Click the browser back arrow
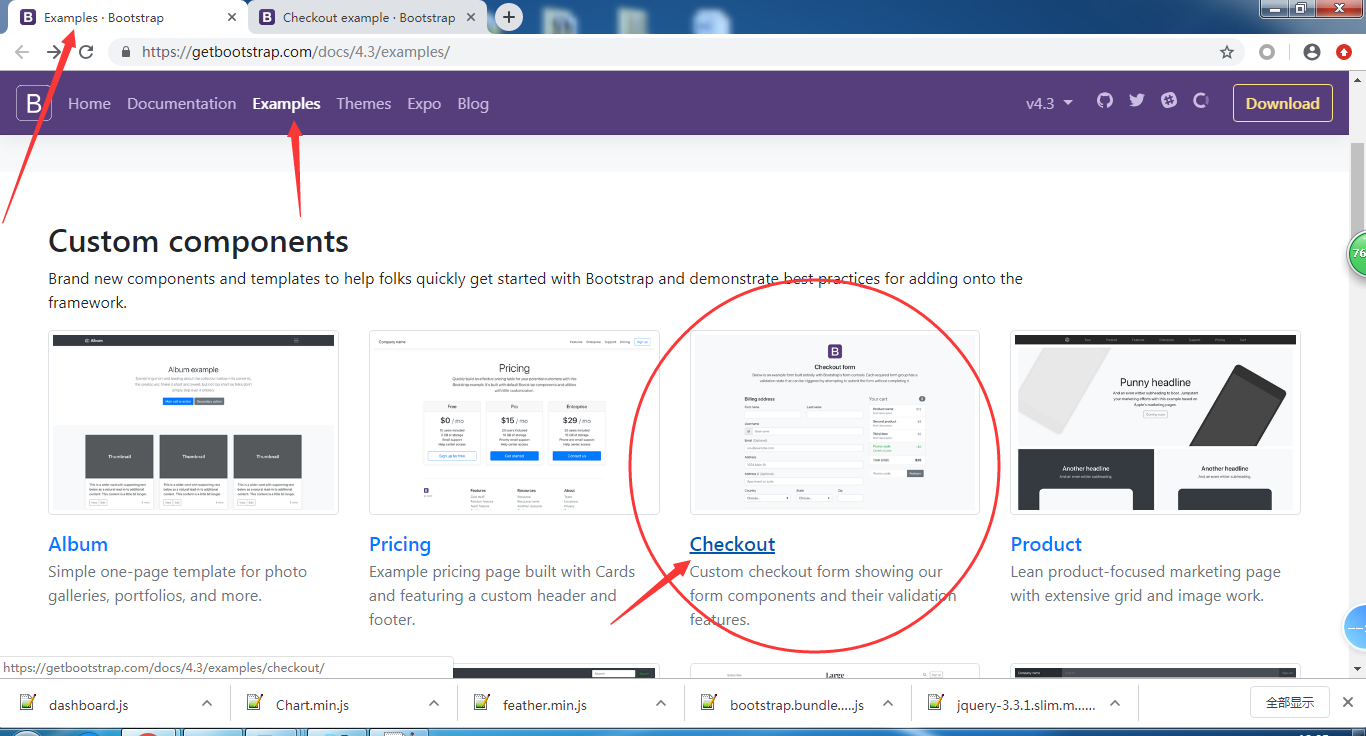Viewport: 1366px width, 736px height. (22, 52)
